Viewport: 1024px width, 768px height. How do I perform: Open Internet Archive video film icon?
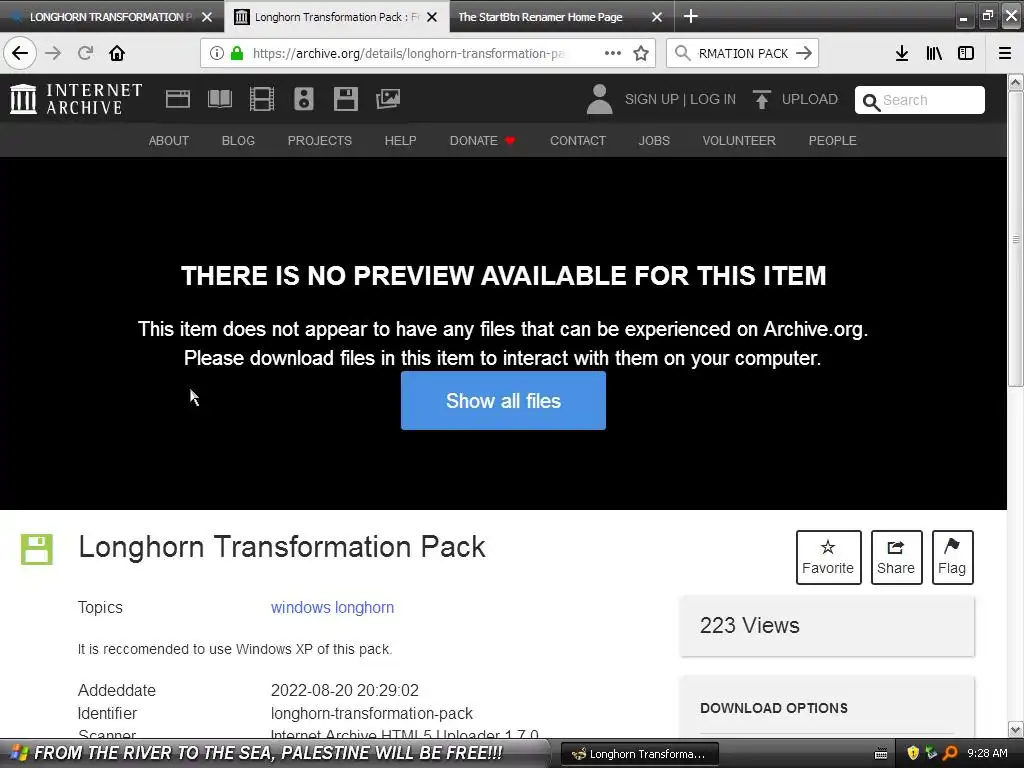(x=262, y=99)
